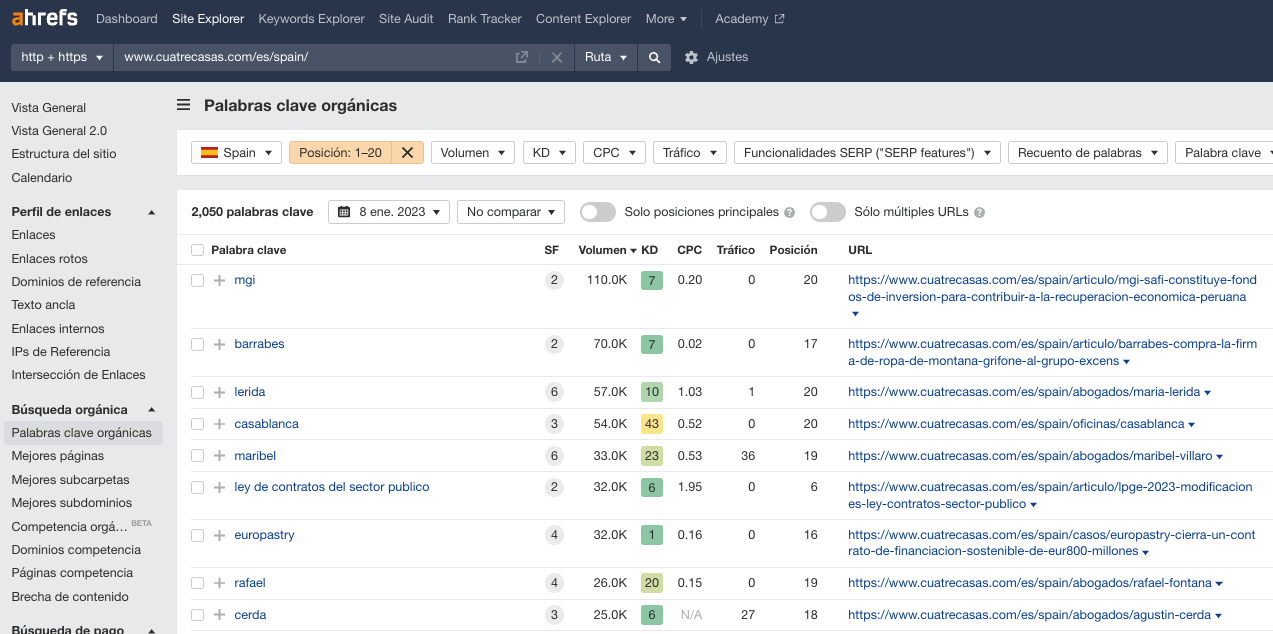Click the KD badge for casablanca
Screen dimensions: 1273x634
click(652, 424)
